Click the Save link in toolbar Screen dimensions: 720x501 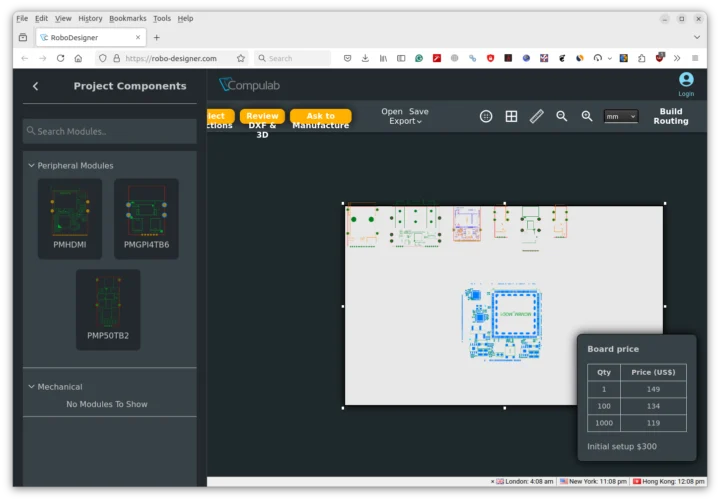click(x=418, y=112)
